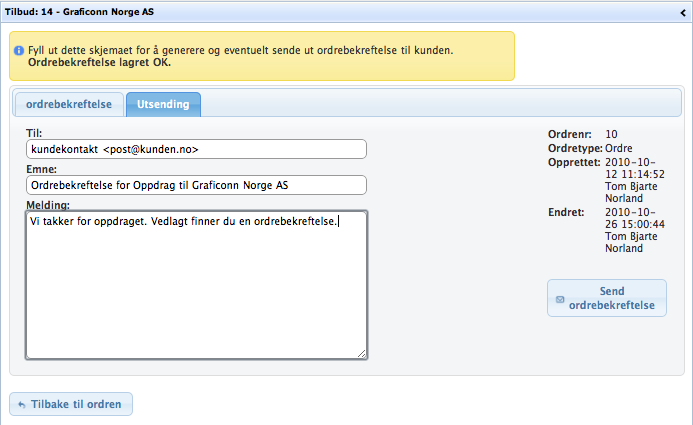Focus the Til recipient field
Viewport: 693px width, 425px height.
tap(196, 149)
